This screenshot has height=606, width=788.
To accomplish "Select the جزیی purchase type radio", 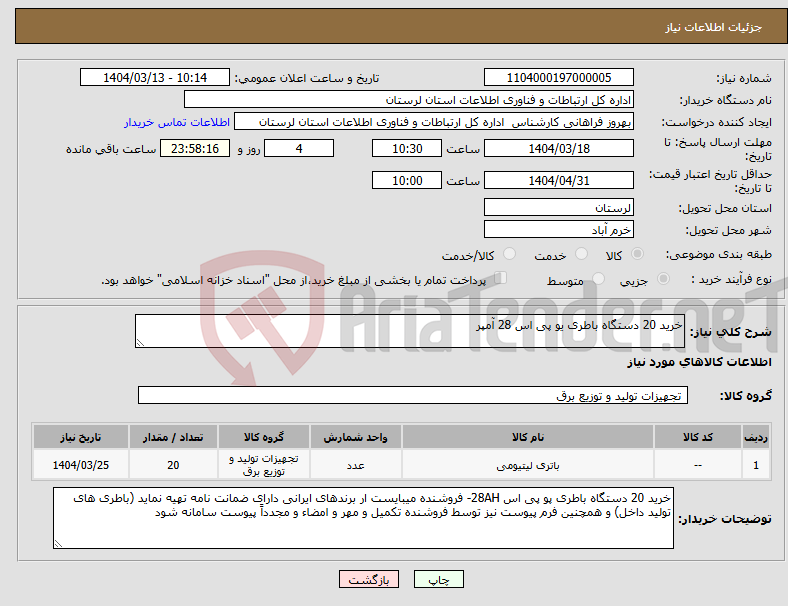I will click(x=663, y=279).
